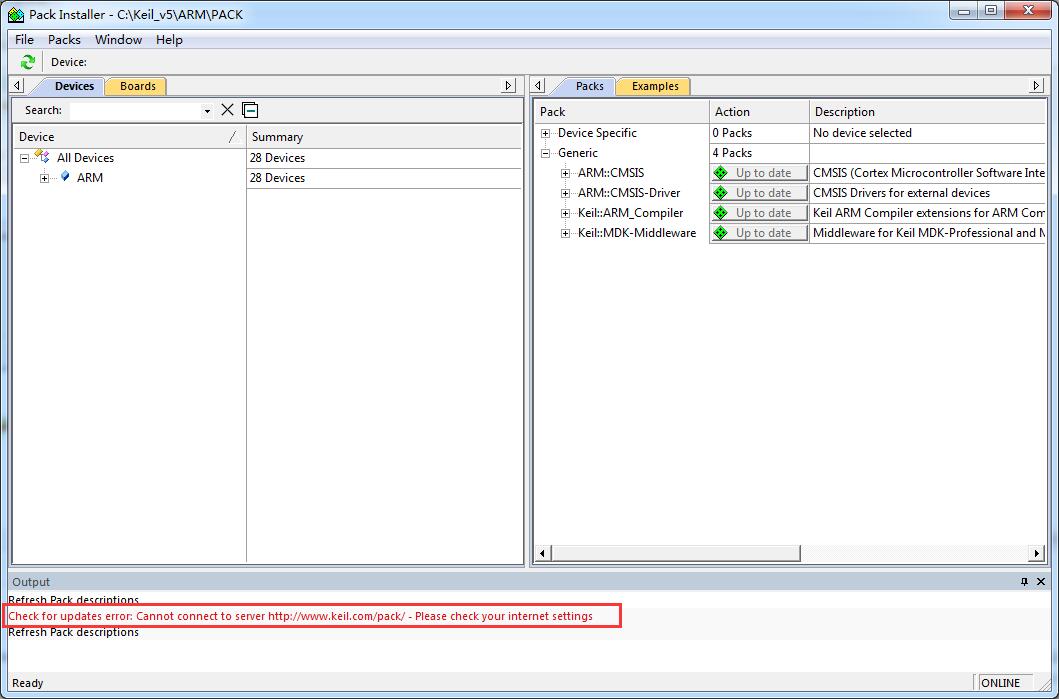Click the pin icon in Output panel
Image resolution: width=1059 pixels, height=699 pixels.
[1024, 581]
